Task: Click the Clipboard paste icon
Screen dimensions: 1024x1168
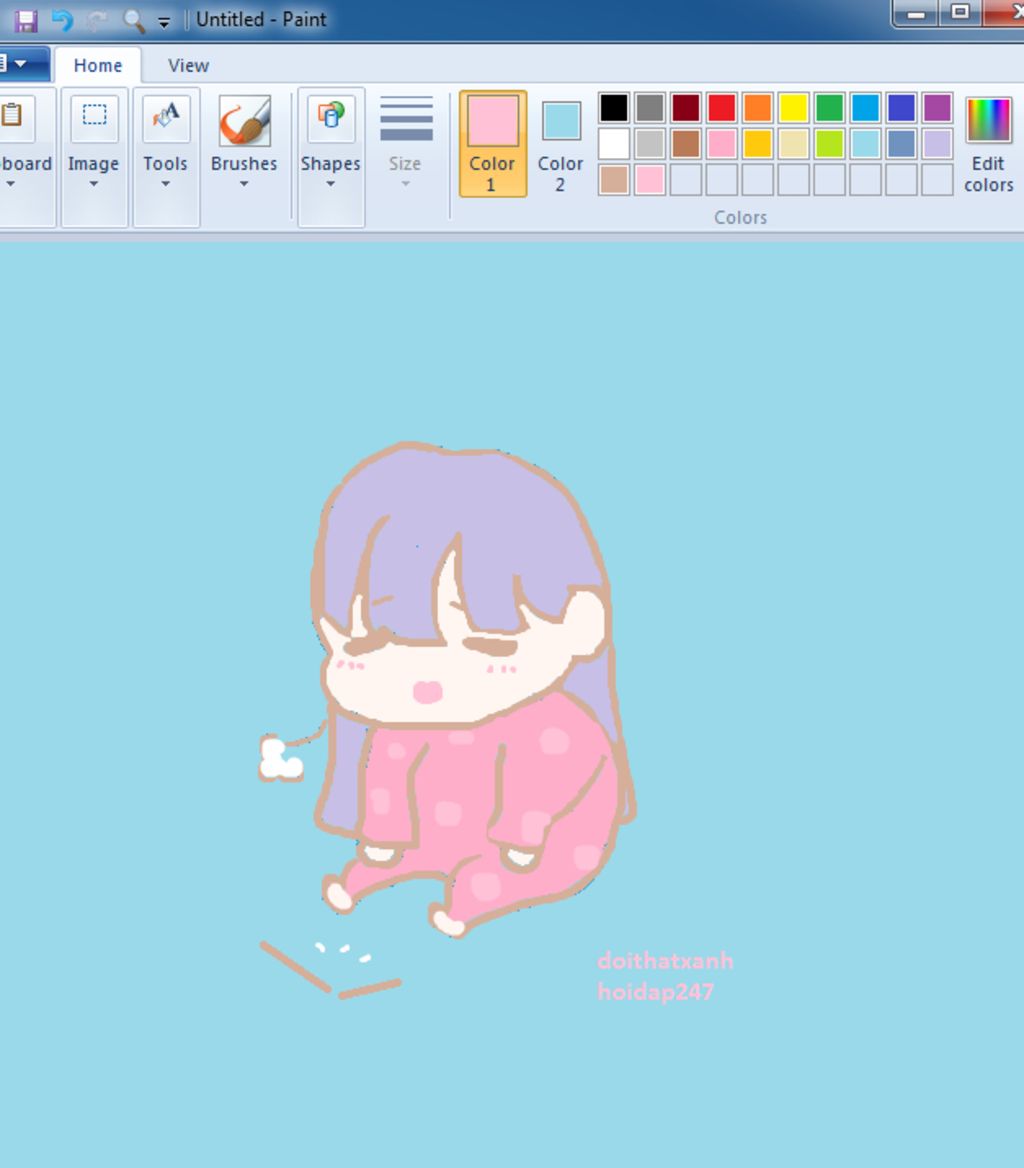Action: coord(13,116)
